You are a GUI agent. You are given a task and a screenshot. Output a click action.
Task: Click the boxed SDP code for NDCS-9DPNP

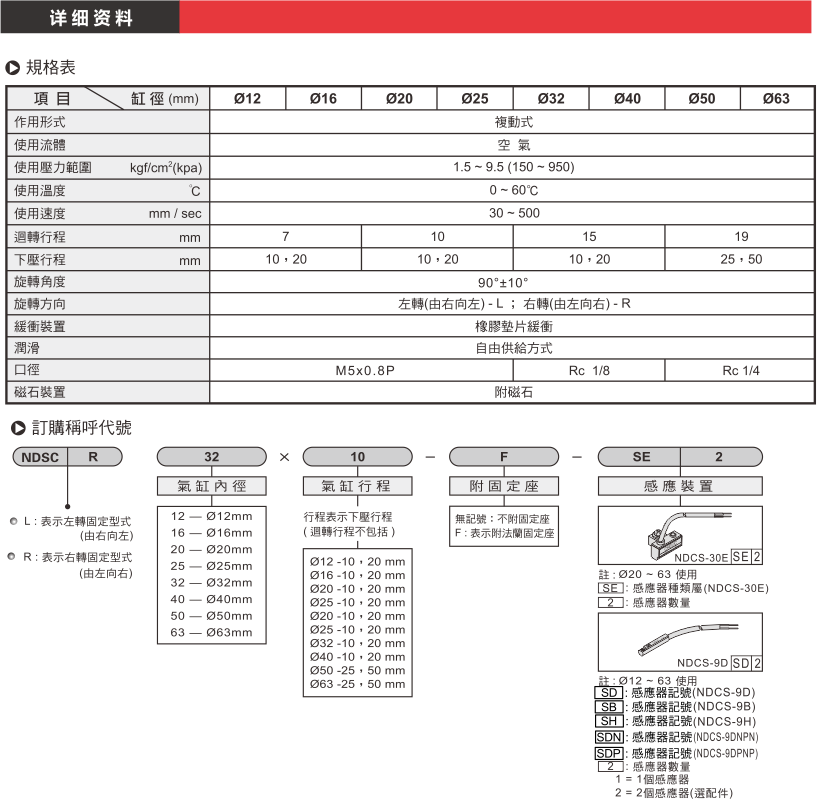[607, 752]
